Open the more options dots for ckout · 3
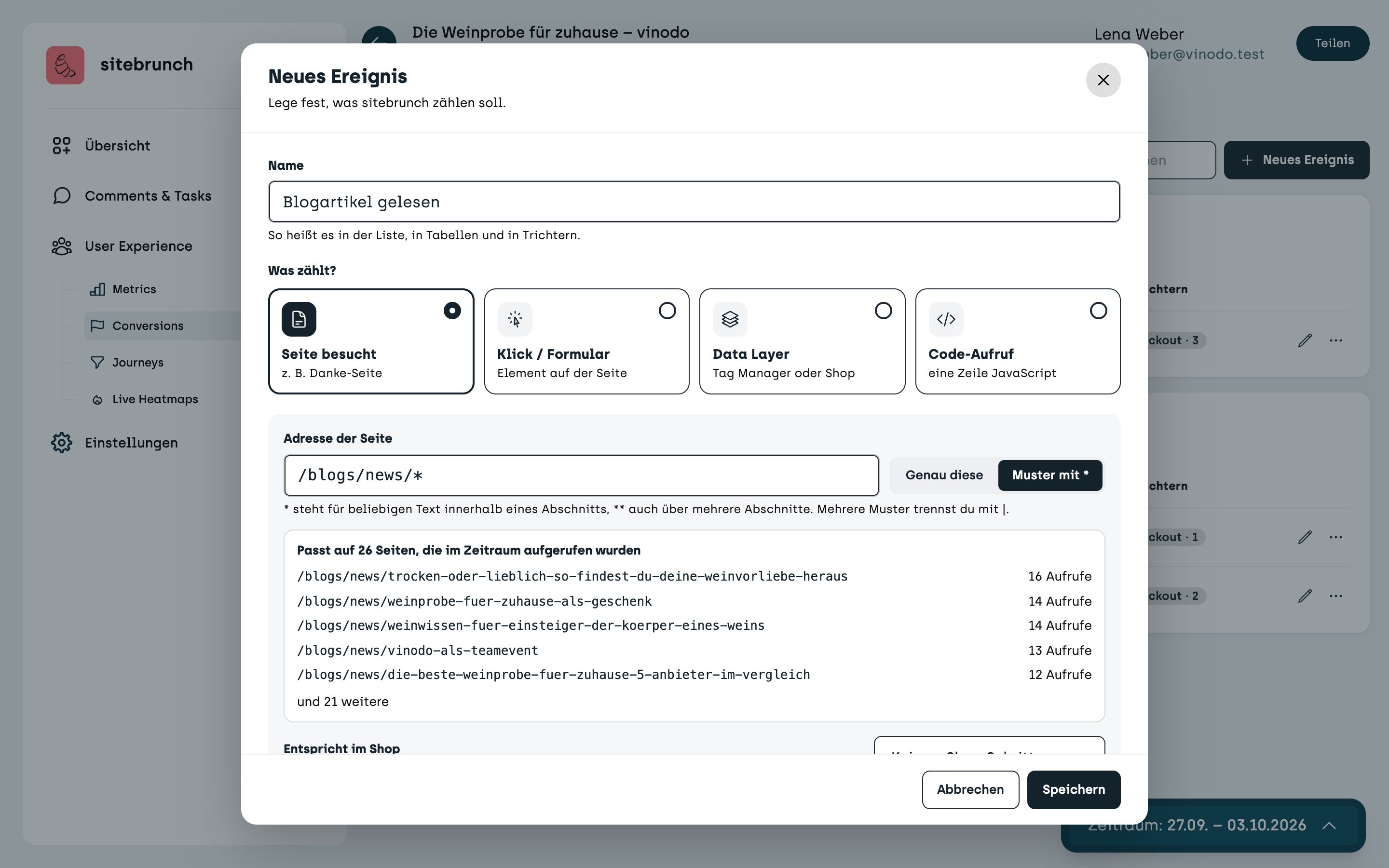Viewport: 1389px width, 868px height. pyautogui.click(x=1335, y=340)
